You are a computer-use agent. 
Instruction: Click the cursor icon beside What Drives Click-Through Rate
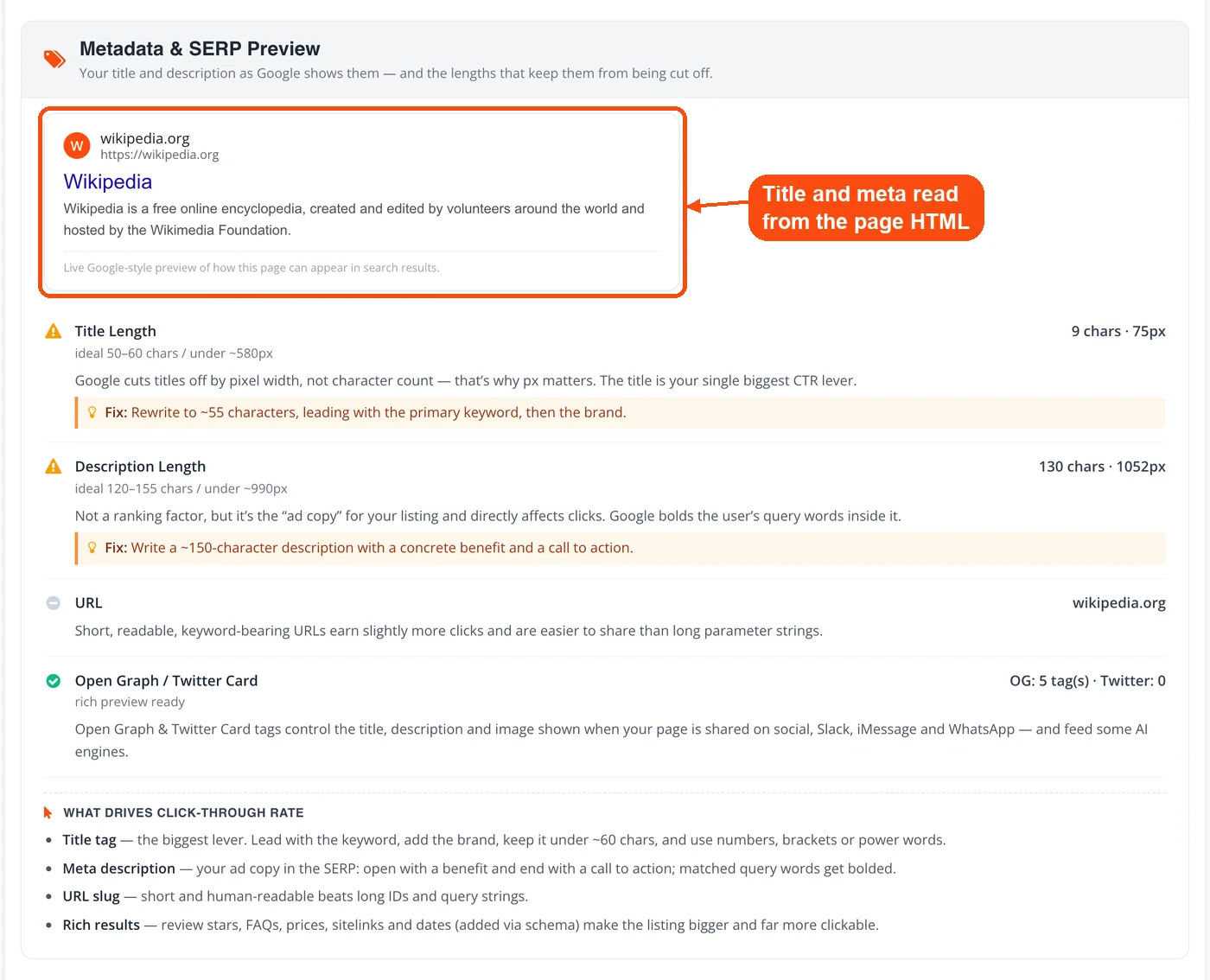[x=48, y=812]
